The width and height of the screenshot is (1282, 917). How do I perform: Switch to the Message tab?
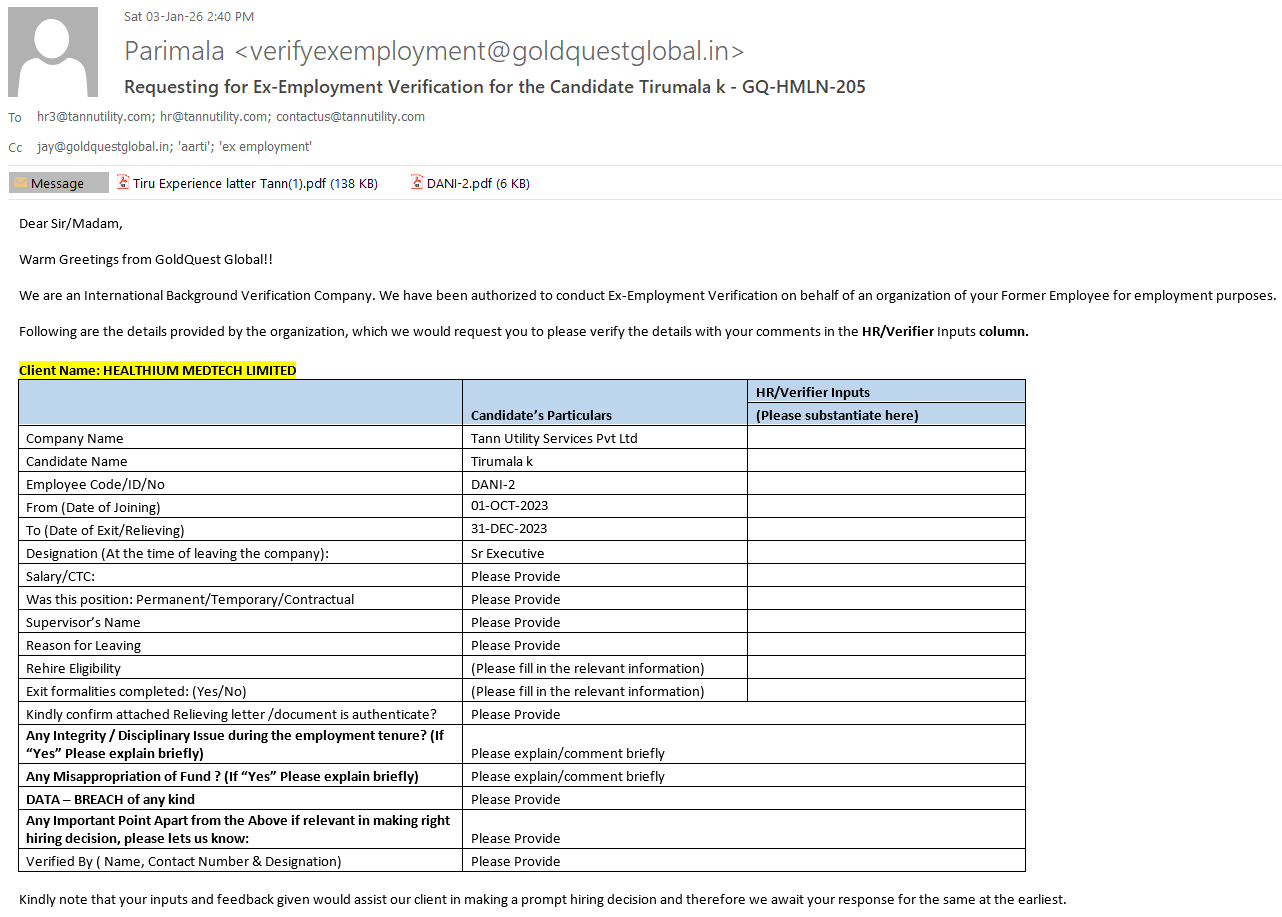58,183
